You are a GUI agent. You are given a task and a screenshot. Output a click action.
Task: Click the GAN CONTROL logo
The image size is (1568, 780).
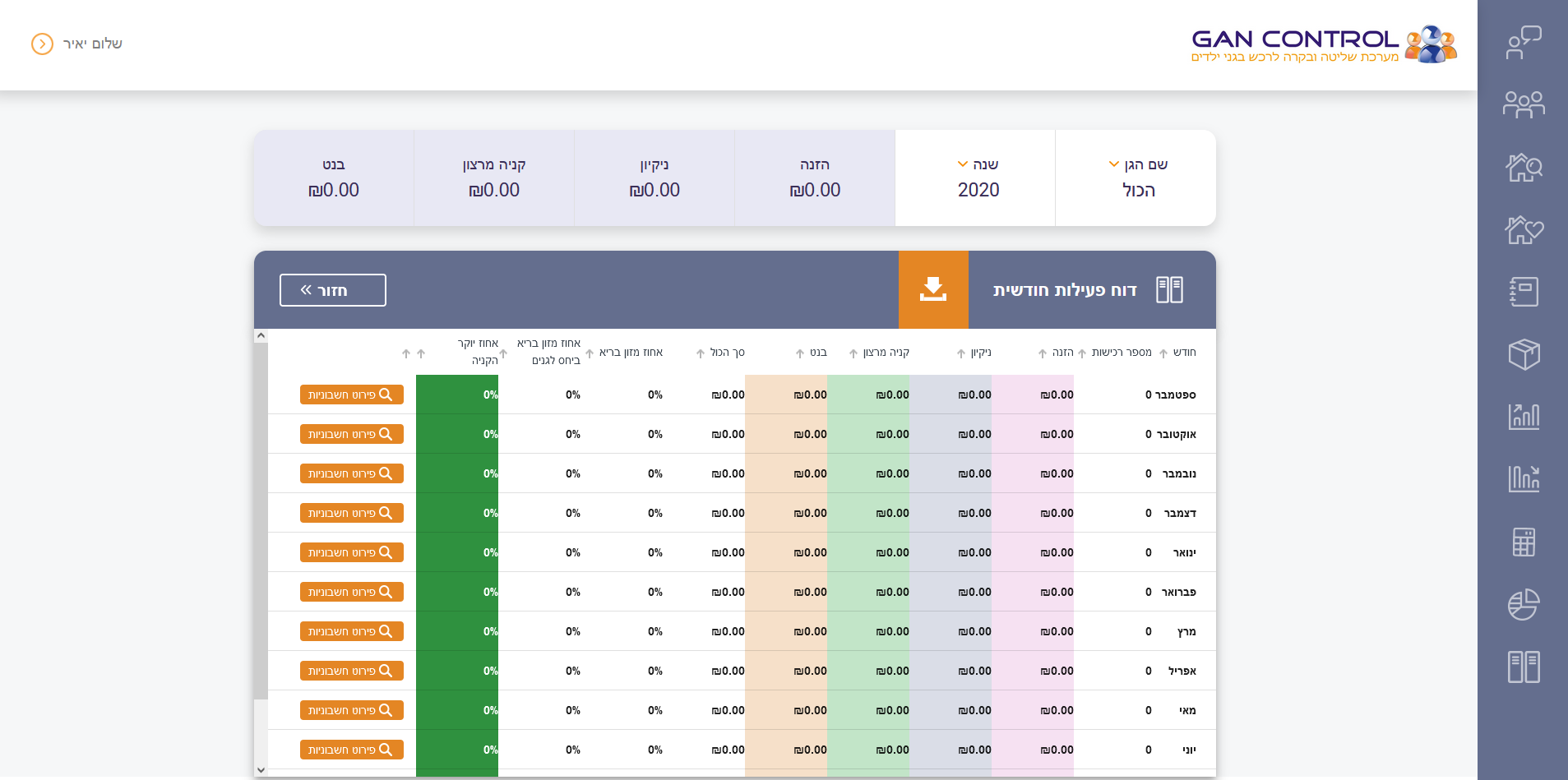(1324, 44)
